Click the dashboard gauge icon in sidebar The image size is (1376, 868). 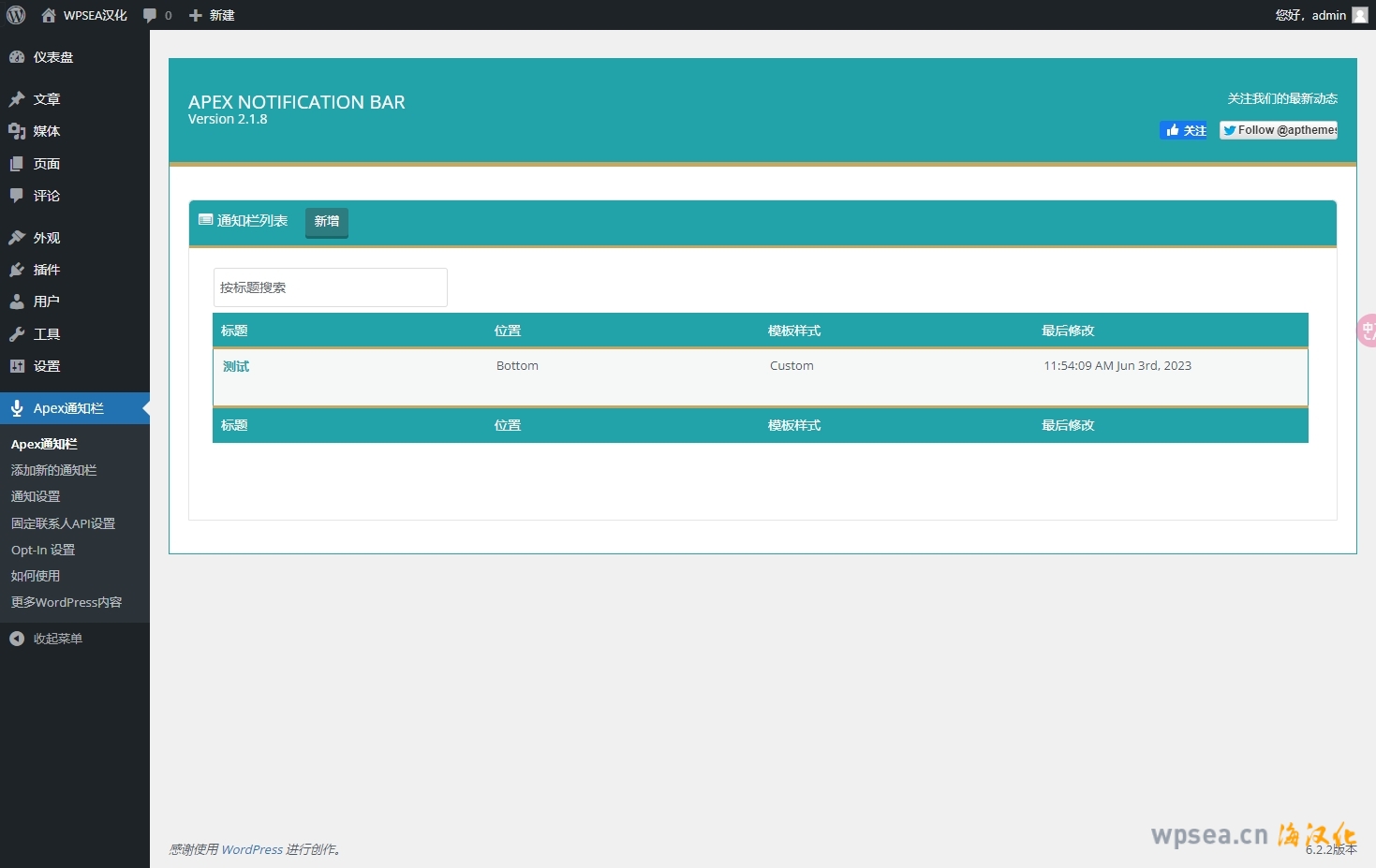17,57
